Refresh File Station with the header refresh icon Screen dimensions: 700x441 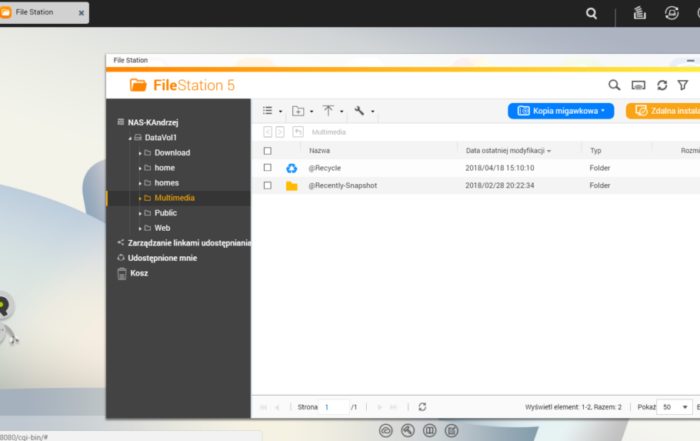[662, 85]
